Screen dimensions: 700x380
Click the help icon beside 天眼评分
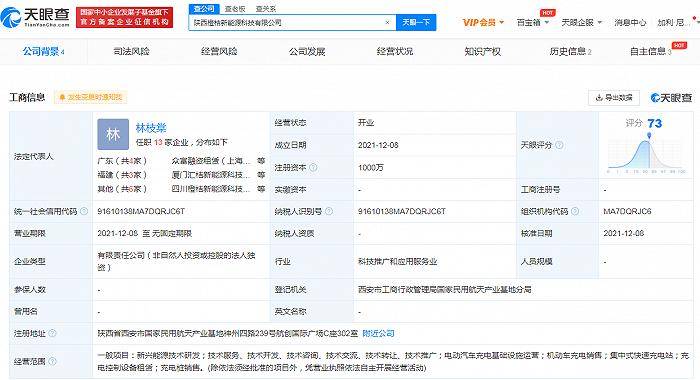tap(559, 145)
